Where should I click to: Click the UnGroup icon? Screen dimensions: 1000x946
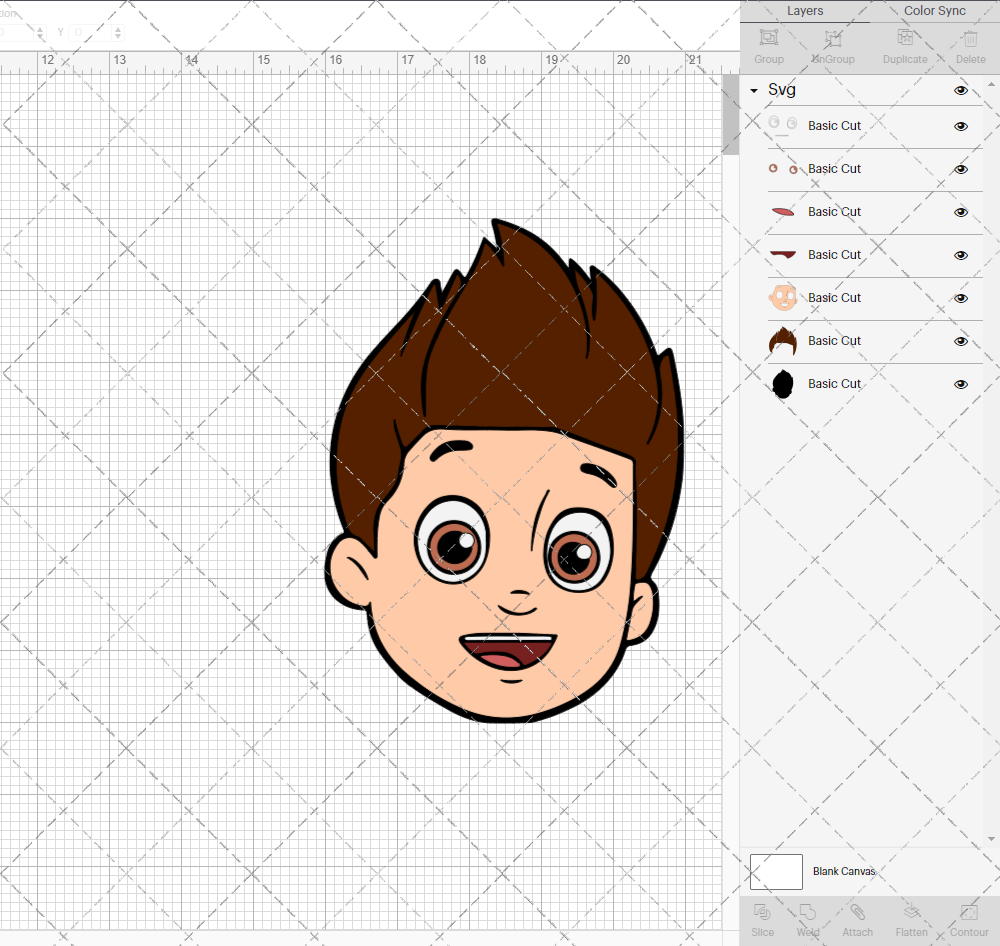(x=833, y=38)
